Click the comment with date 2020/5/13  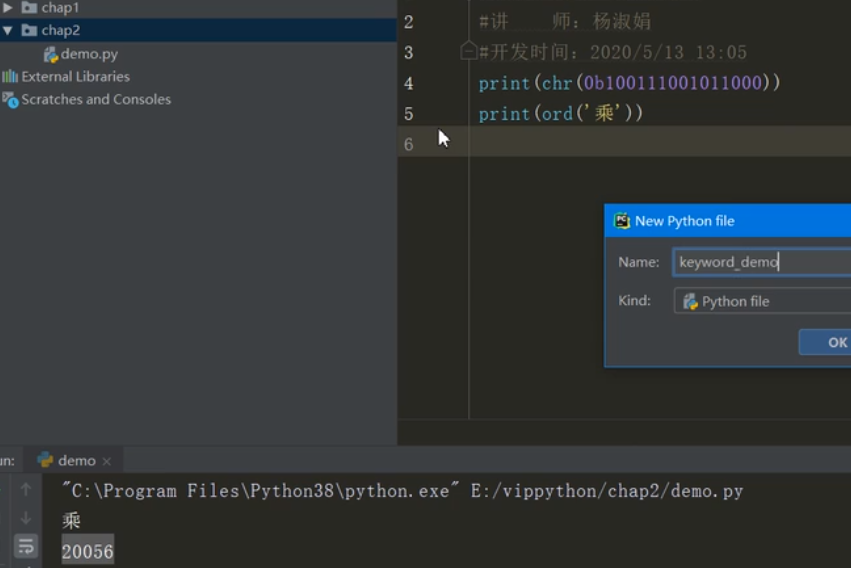click(613, 53)
